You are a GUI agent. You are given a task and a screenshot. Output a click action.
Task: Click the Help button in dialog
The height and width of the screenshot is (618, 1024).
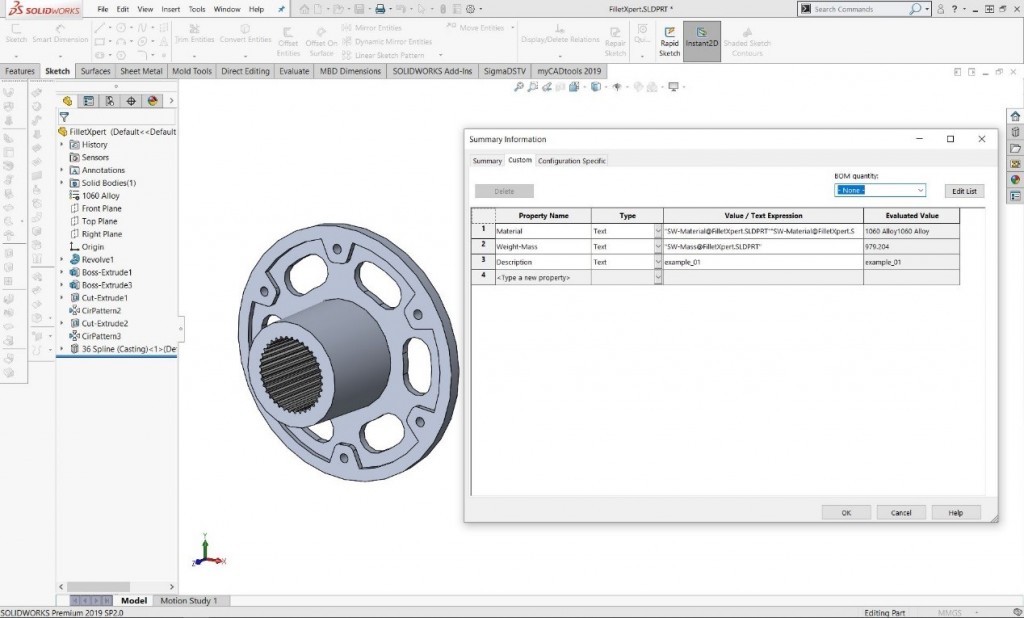[955, 513]
